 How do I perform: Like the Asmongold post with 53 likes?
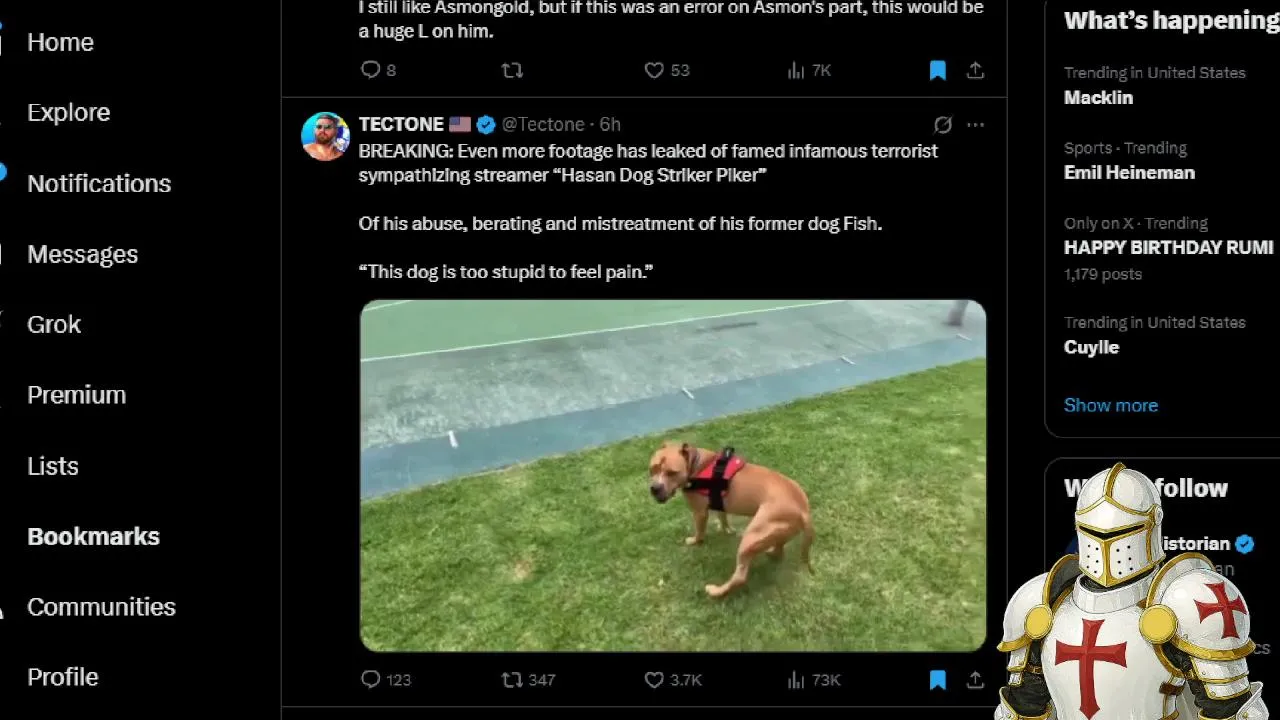pos(654,70)
